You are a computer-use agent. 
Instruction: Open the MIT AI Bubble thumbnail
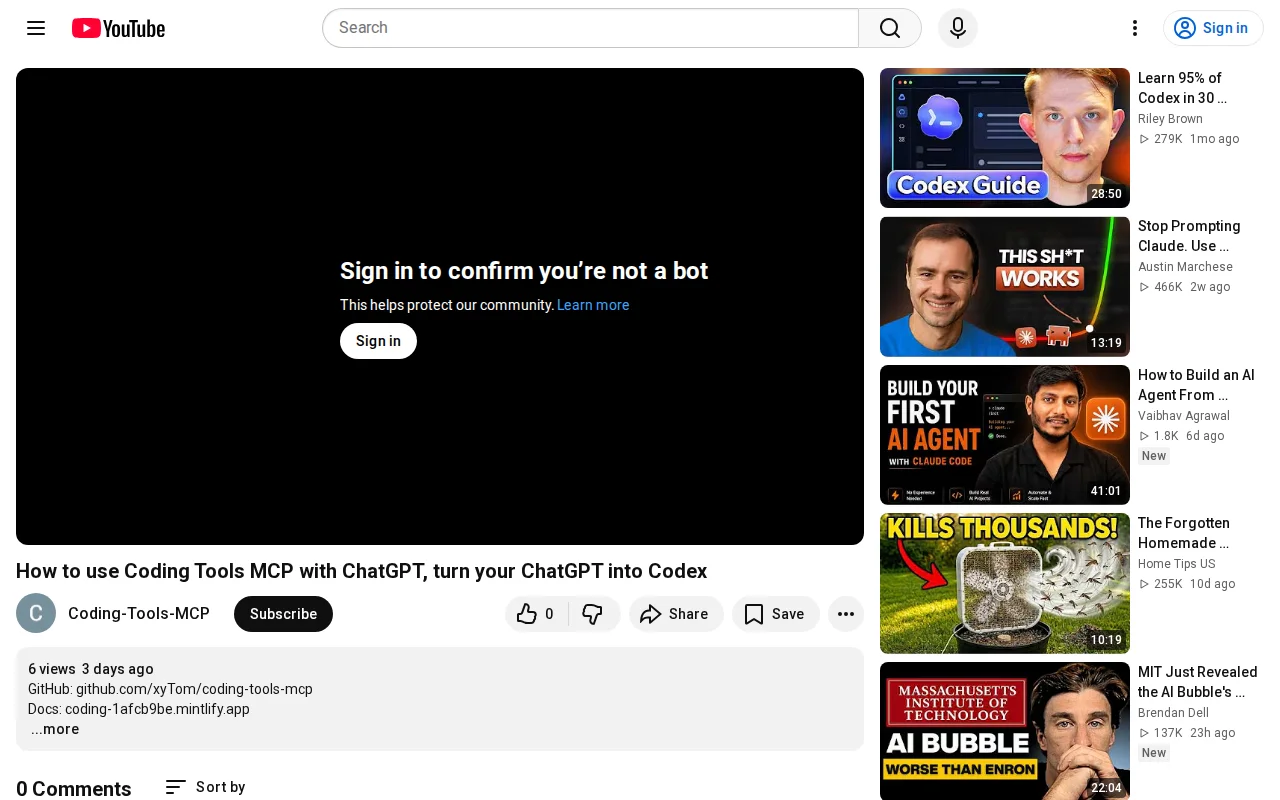click(x=1005, y=731)
